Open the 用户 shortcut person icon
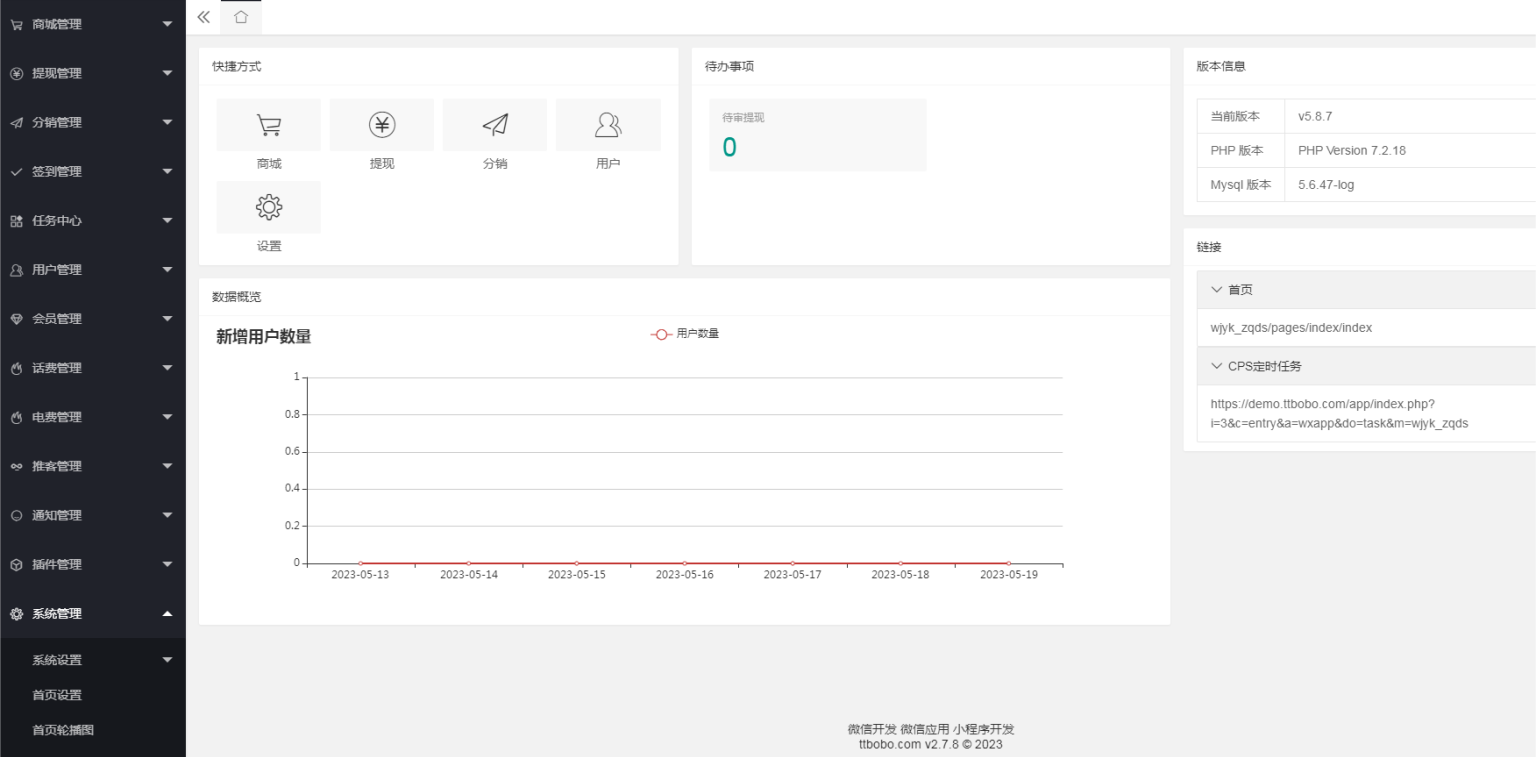This screenshot has height=757, width=1536. 608,125
